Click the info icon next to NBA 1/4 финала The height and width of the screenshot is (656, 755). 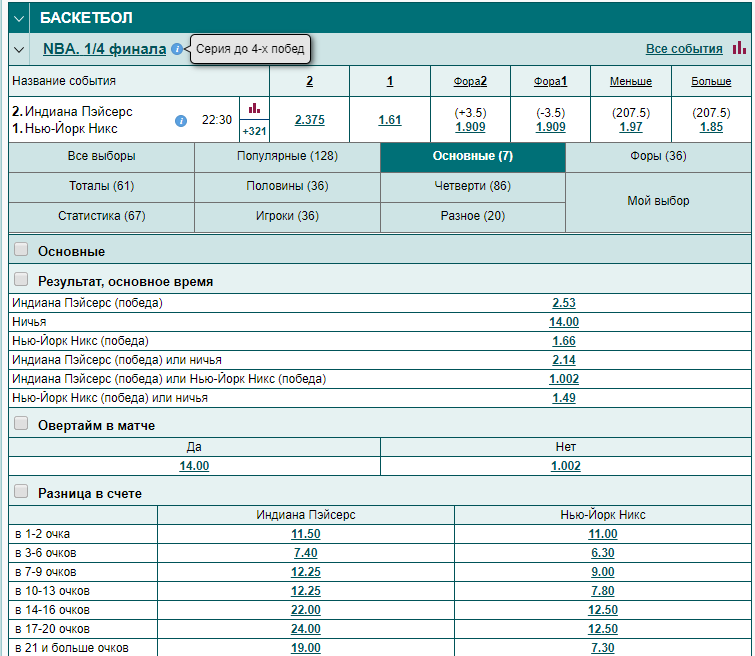[x=177, y=49]
